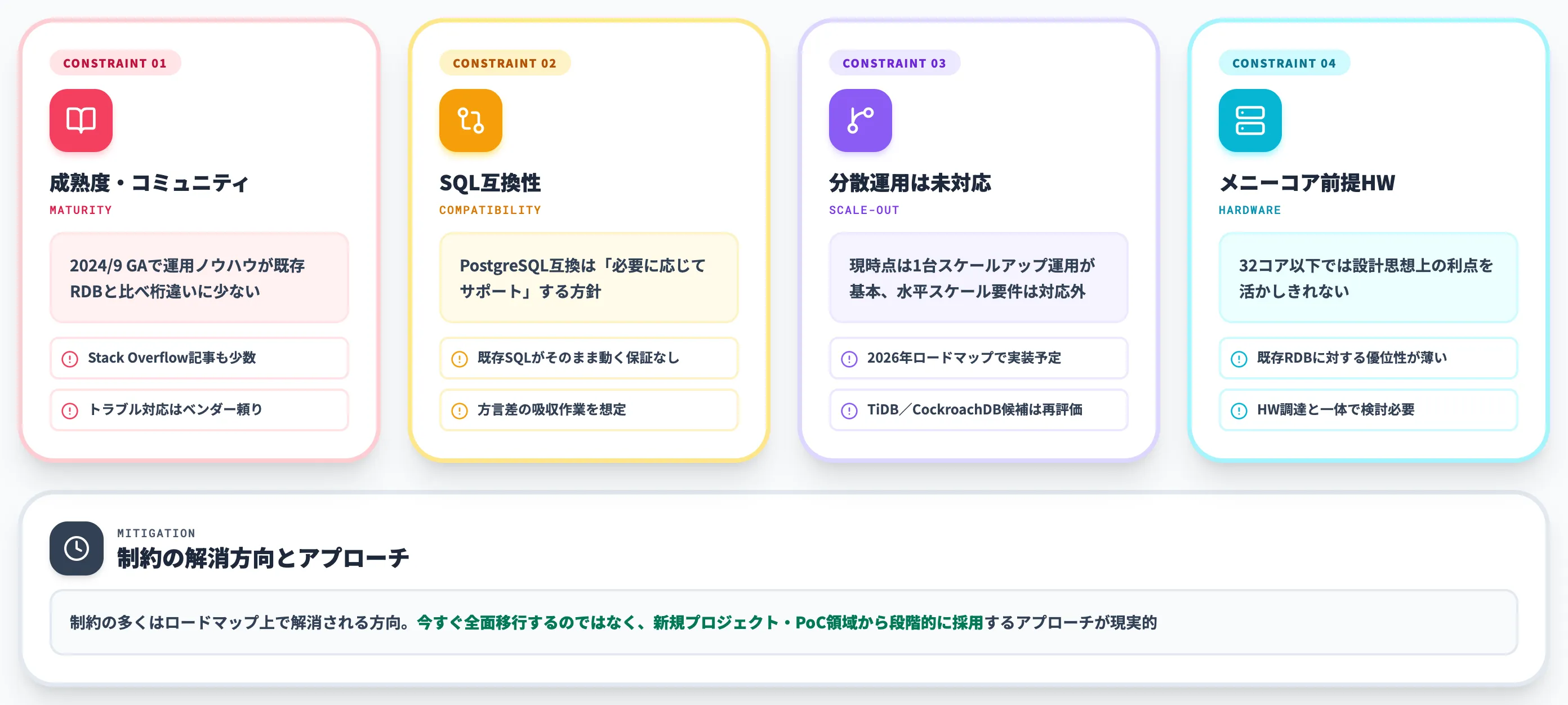Image resolution: width=1568 pixels, height=705 pixels.
Task: Click the MATURITY subtitle label
Action: [x=81, y=210]
